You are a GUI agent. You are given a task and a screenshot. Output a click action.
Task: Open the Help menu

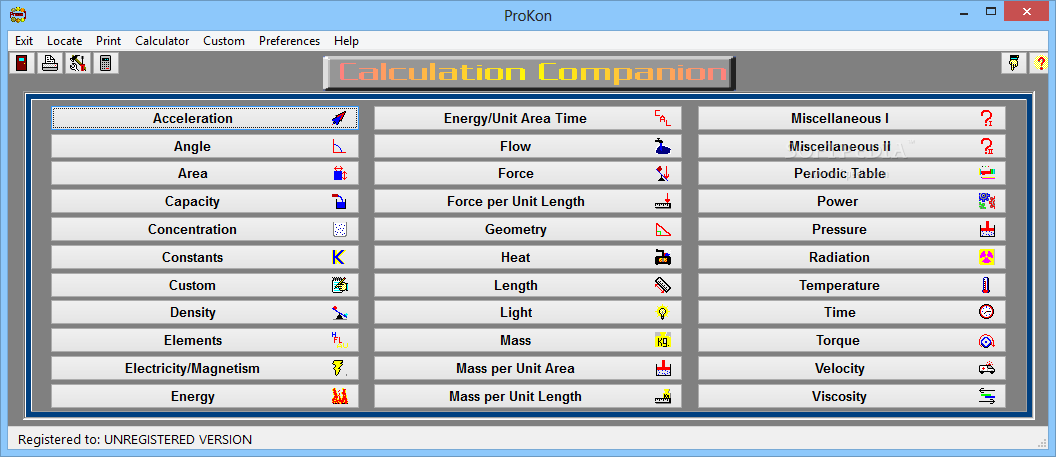(346, 41)
